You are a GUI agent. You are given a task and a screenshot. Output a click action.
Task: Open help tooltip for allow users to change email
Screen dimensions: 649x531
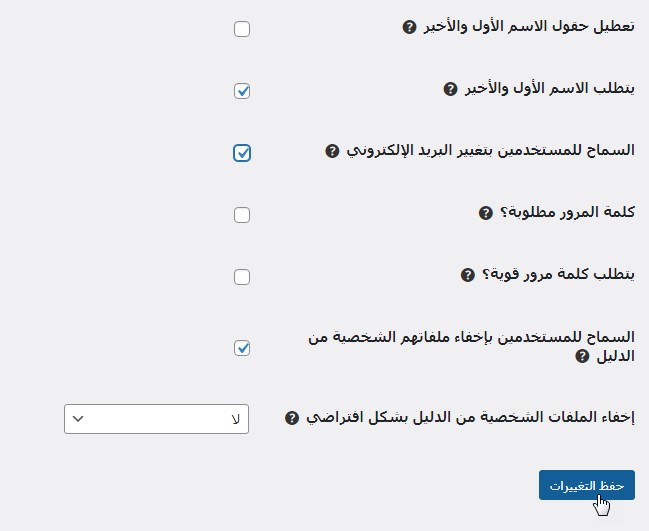333,151
